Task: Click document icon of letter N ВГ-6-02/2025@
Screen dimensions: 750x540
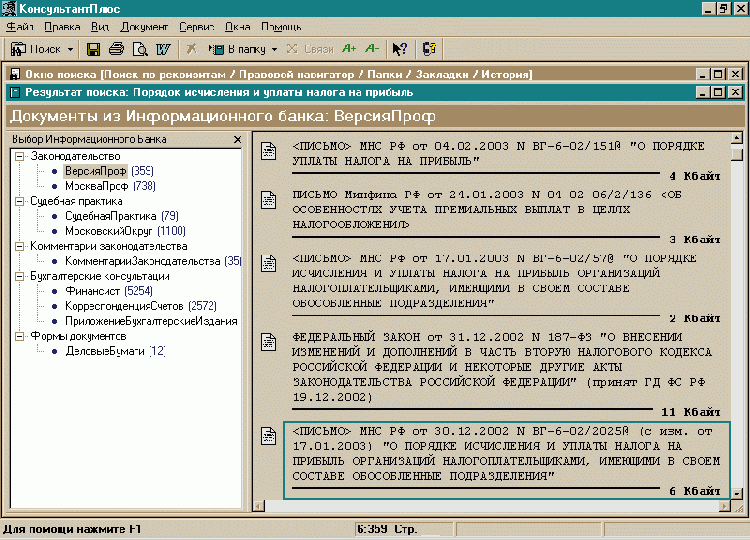Action: (x=269, y=436)
